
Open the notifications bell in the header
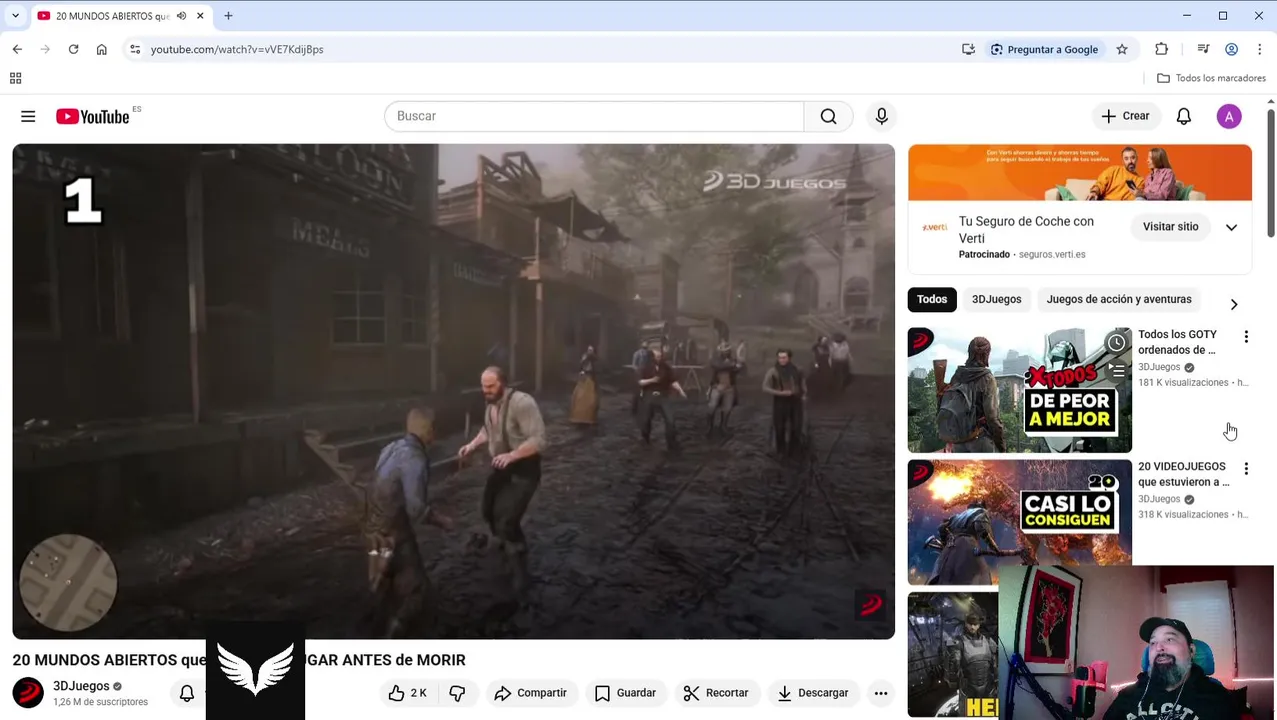coord(1183,116)
